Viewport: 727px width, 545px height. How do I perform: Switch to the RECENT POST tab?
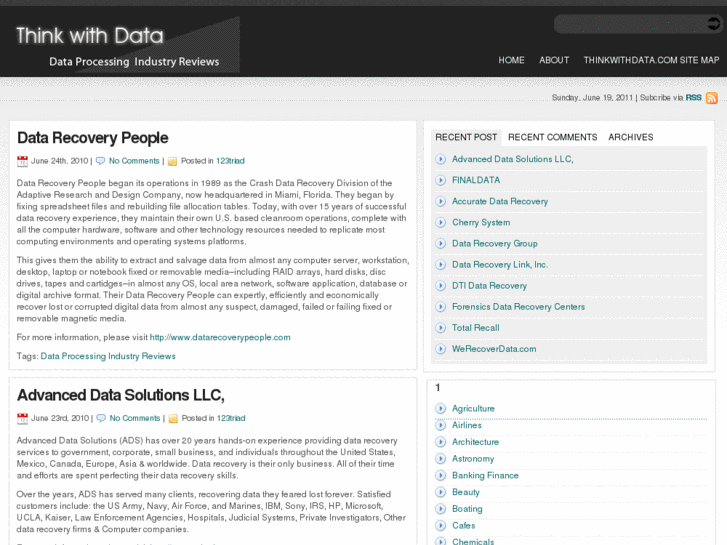click(x=466, y=137)
